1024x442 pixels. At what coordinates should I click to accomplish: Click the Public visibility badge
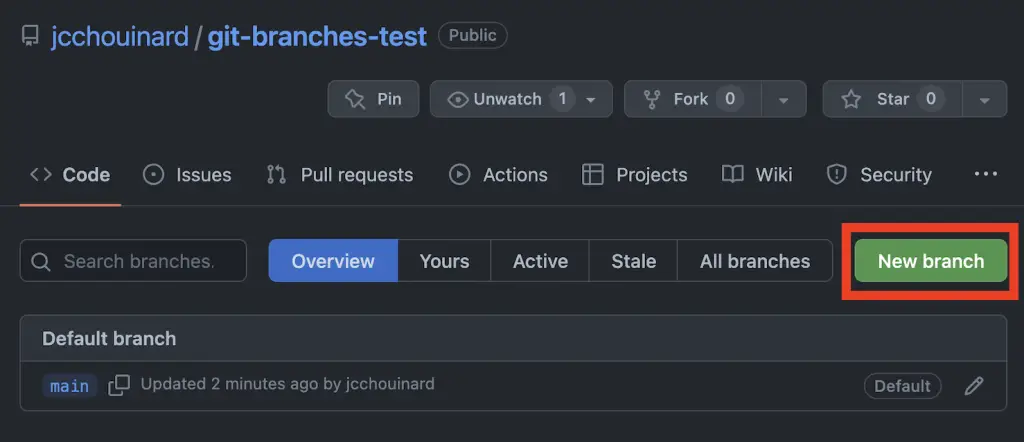(473, 35)
